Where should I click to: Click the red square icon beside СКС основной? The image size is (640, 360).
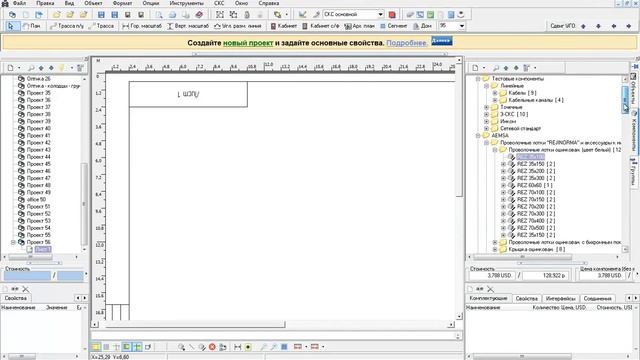tap(392, 15)
